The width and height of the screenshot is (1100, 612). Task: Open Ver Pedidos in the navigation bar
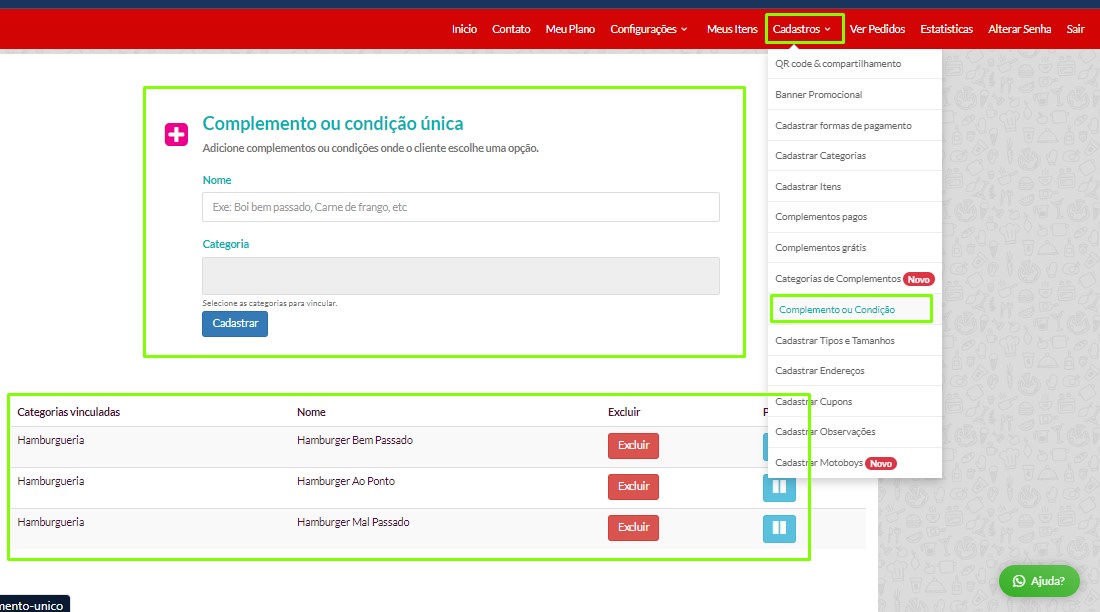tap(877, 29)
